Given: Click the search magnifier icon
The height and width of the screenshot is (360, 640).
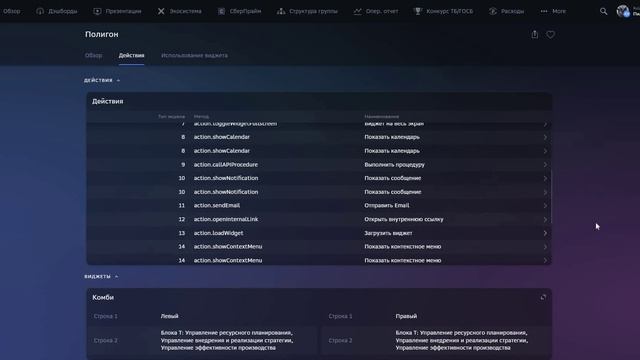Looking at the screenshot, I should coord(603,11).
